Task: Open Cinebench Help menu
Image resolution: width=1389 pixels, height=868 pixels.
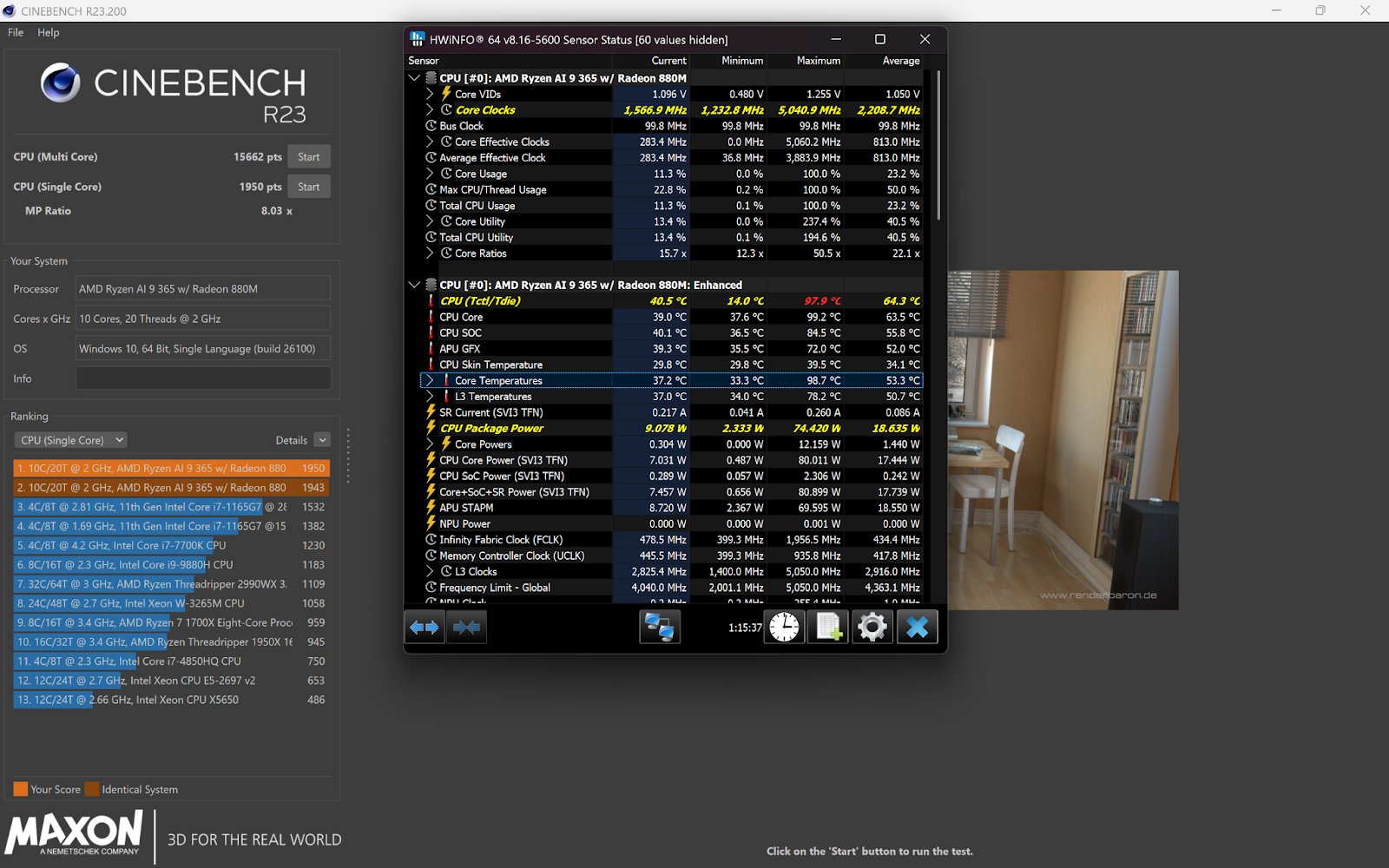Action: pos(49,32)
